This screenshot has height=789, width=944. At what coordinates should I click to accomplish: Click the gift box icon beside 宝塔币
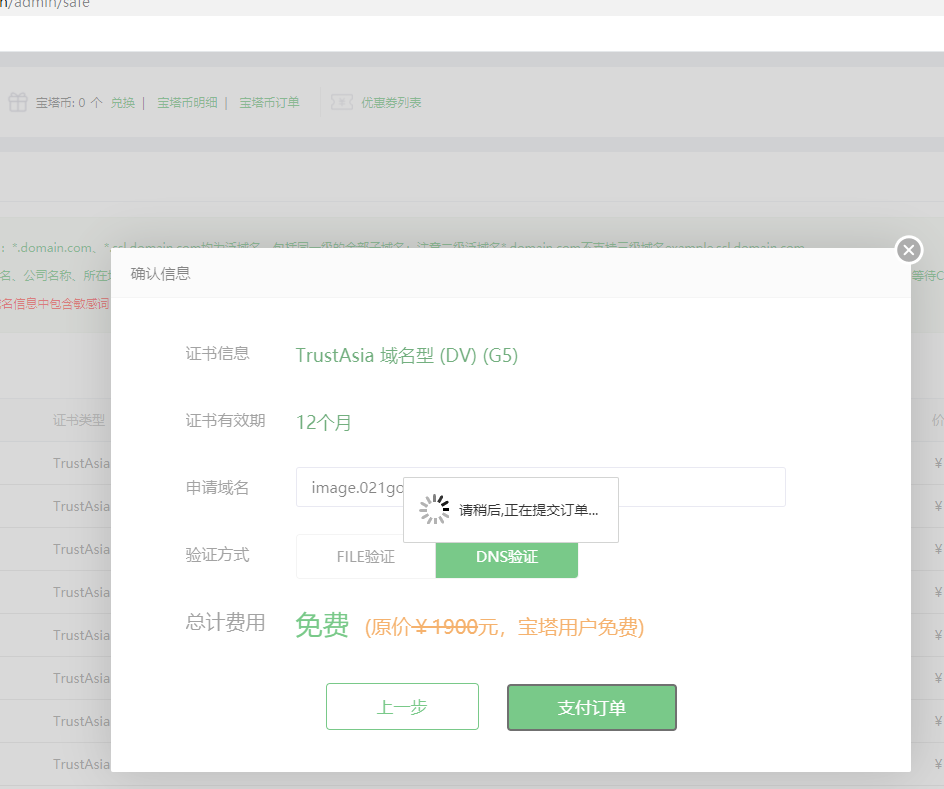coord(18,102)
